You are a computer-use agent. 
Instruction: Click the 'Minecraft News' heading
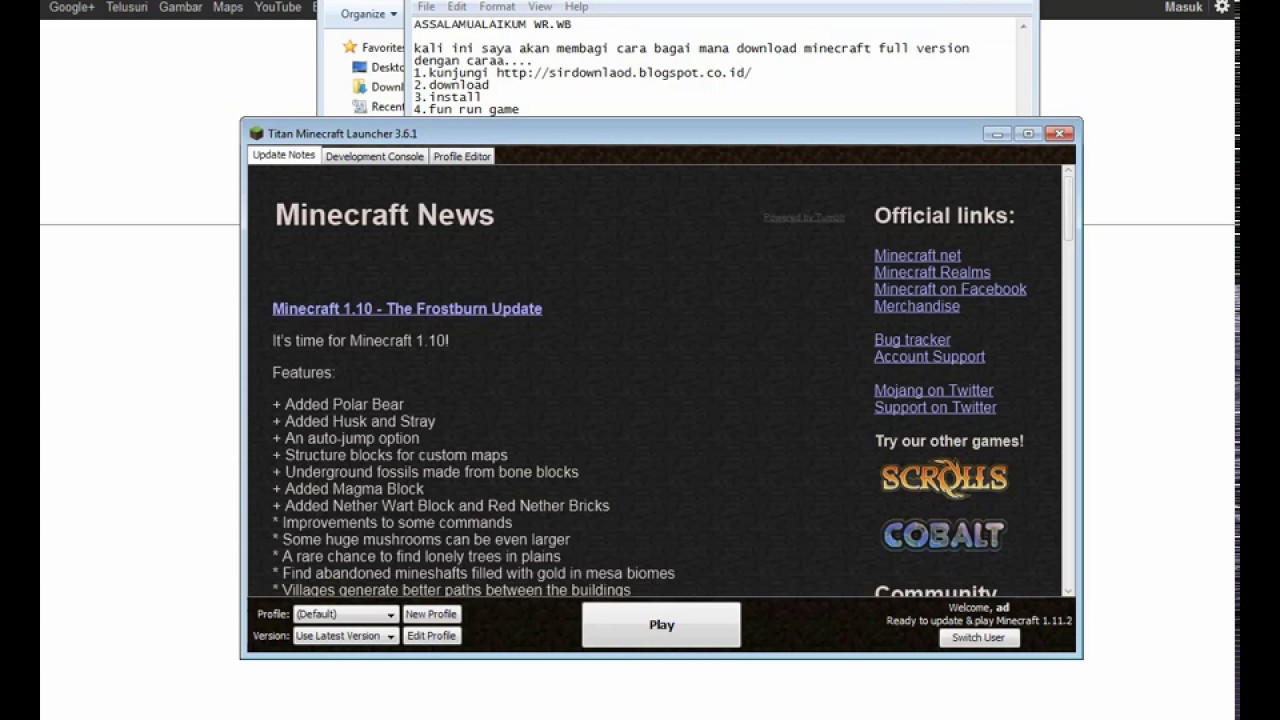click(x=384, y=215)
